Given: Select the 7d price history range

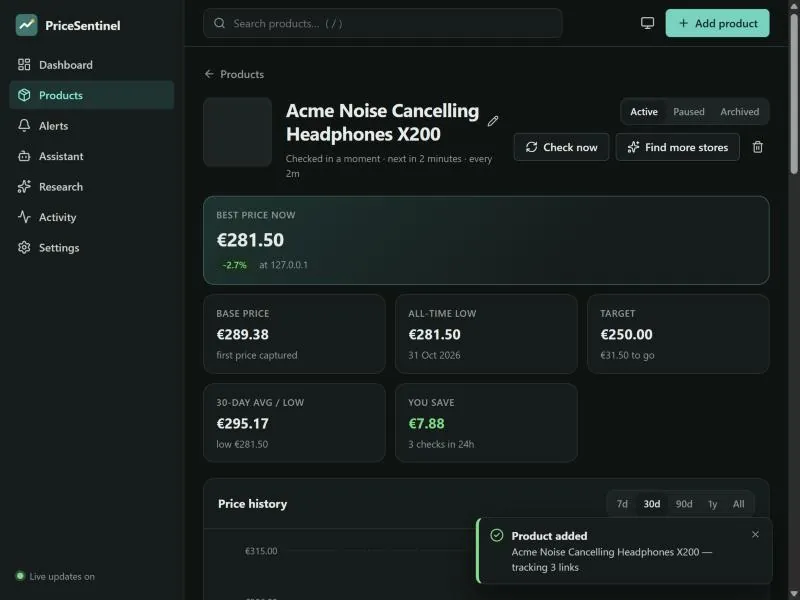Looking at the screenshot, I should 622,504.
